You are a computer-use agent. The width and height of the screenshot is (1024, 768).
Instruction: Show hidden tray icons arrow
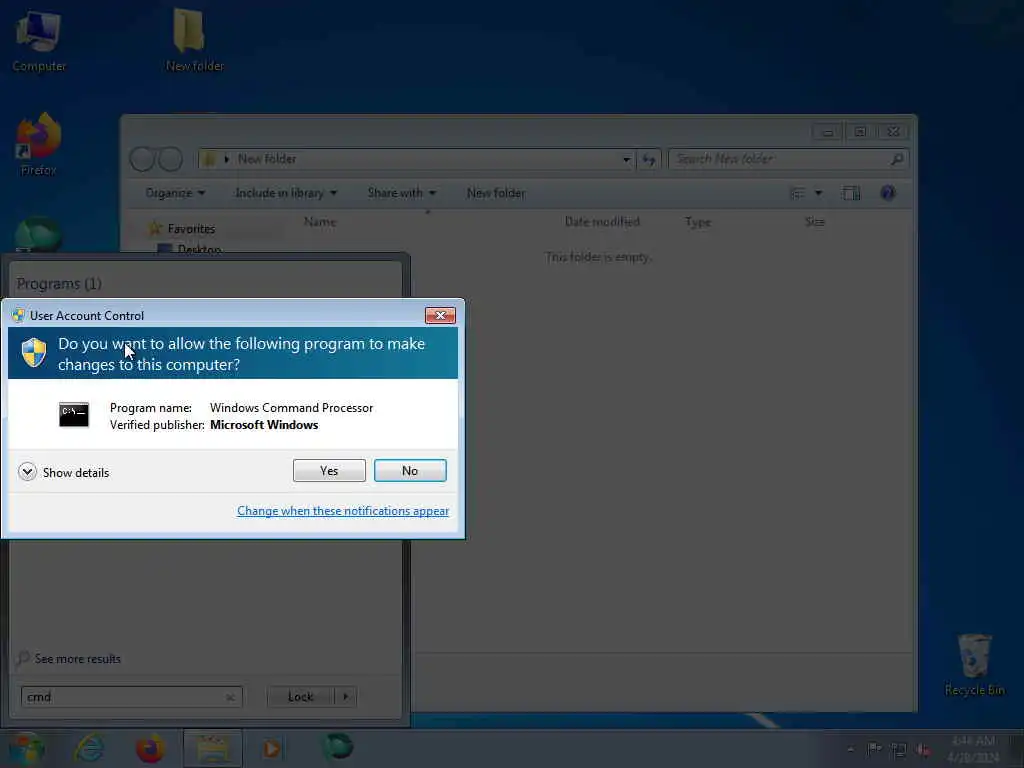click(850, 749)
